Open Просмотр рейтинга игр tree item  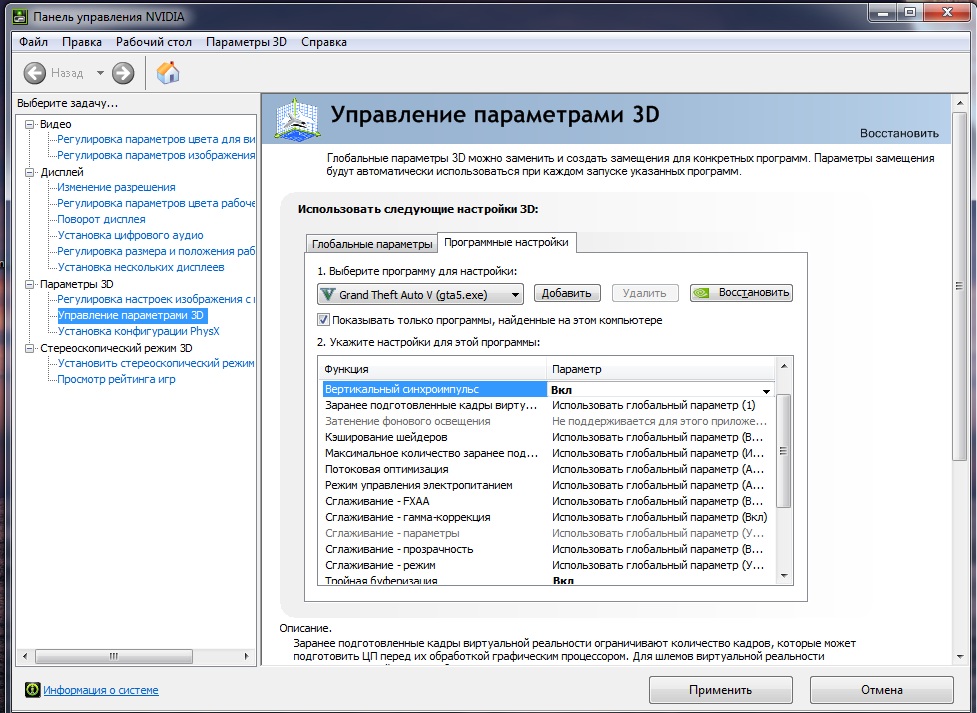(117, 379)
